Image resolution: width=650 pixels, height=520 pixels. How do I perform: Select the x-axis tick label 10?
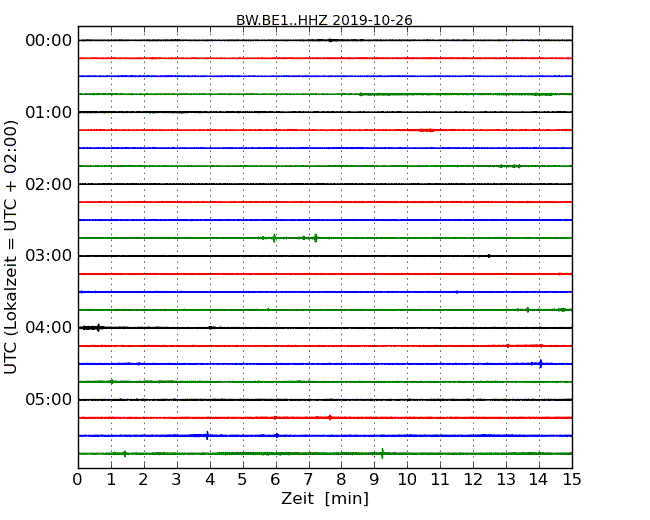pos(407,480)
